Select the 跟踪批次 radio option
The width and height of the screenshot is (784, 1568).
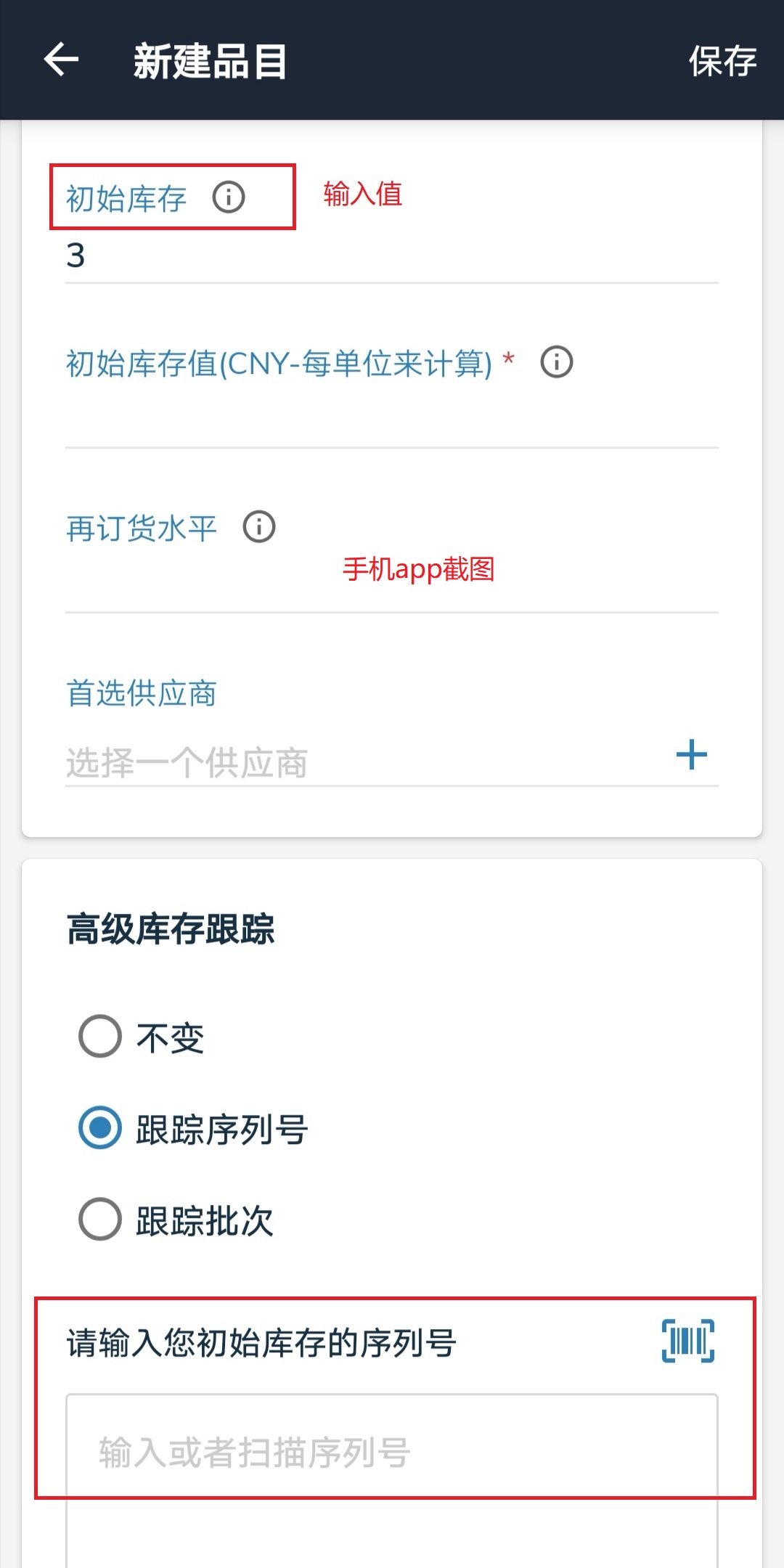coord(100,1220)
